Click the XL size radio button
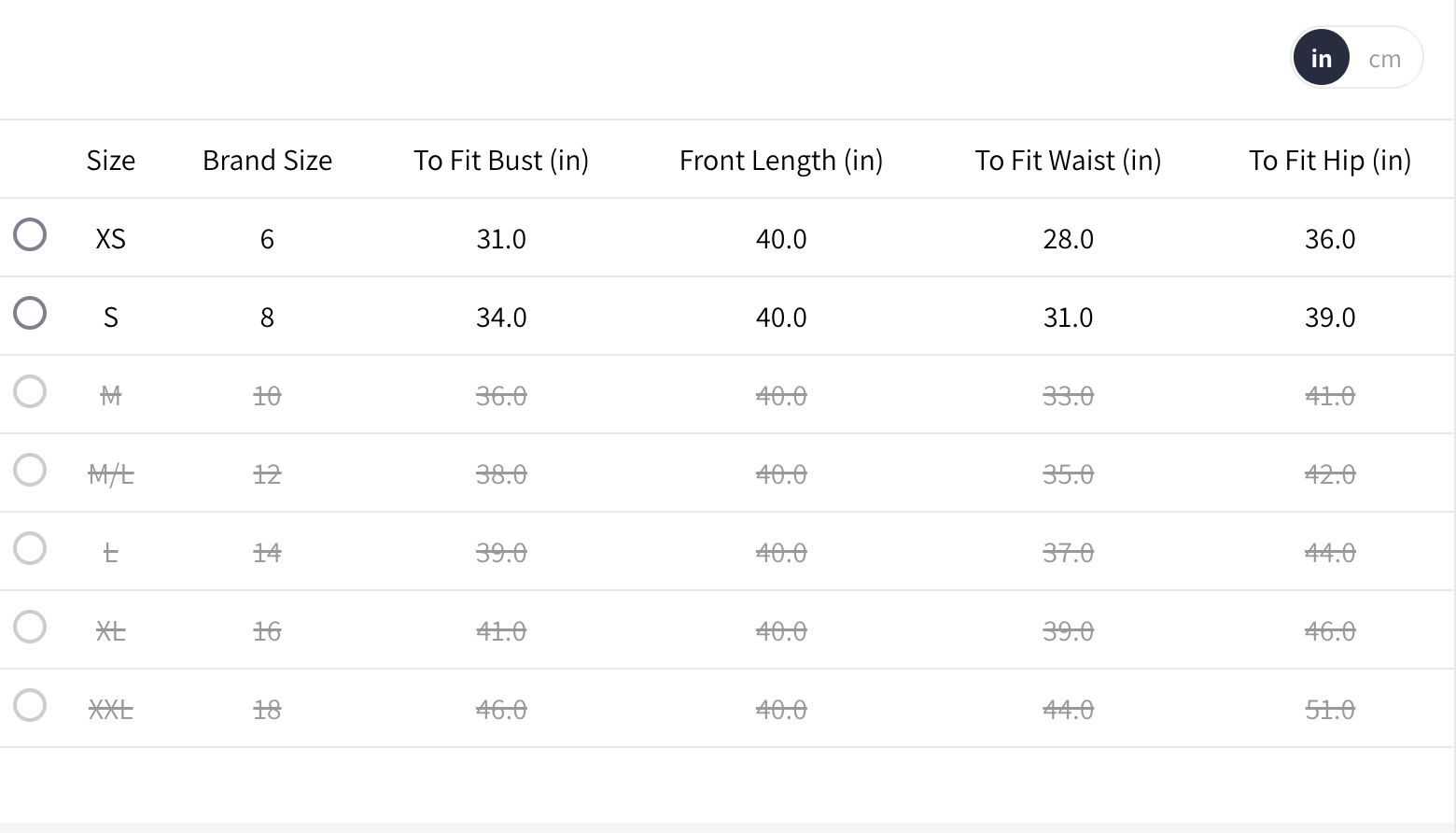Viewport: 1456px width, 833px height. click(x=30, y=628)
